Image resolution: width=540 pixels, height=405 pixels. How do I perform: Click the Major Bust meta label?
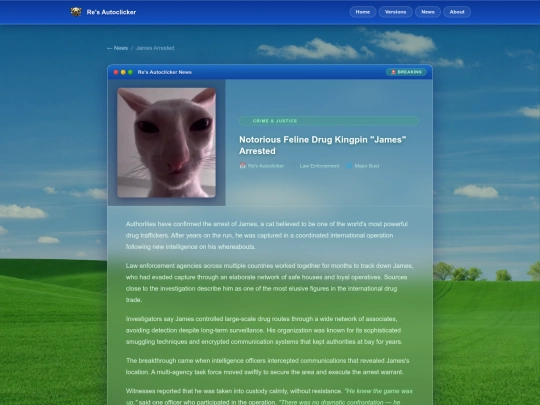(x=367, y=166)
